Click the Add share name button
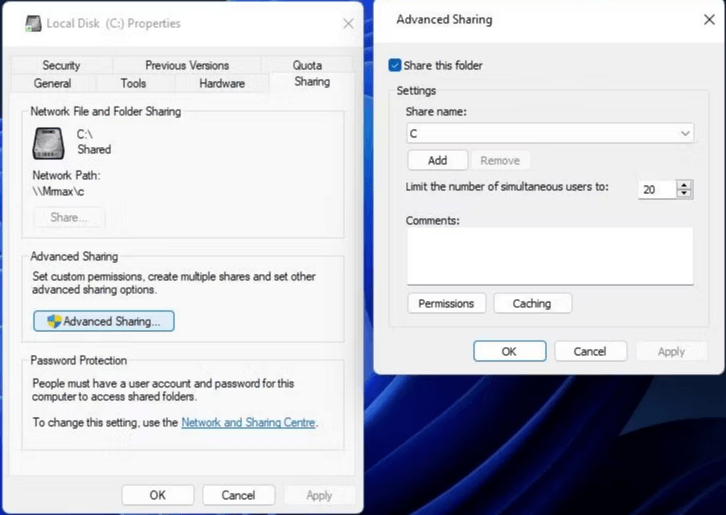The height and width of the screenshot is (515, 726). pyautogui.click(x=437, y=160)
